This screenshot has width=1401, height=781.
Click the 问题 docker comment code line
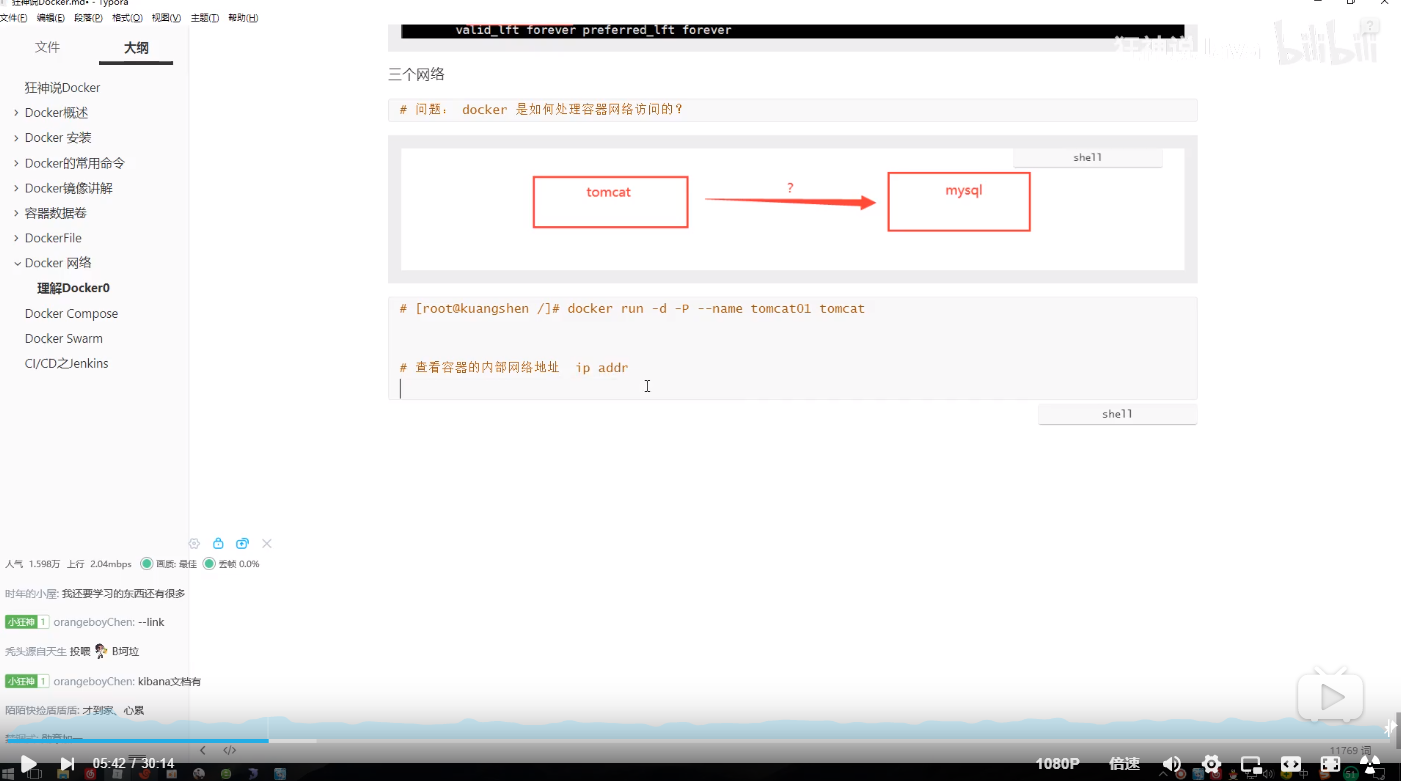[x=540, y=110]
